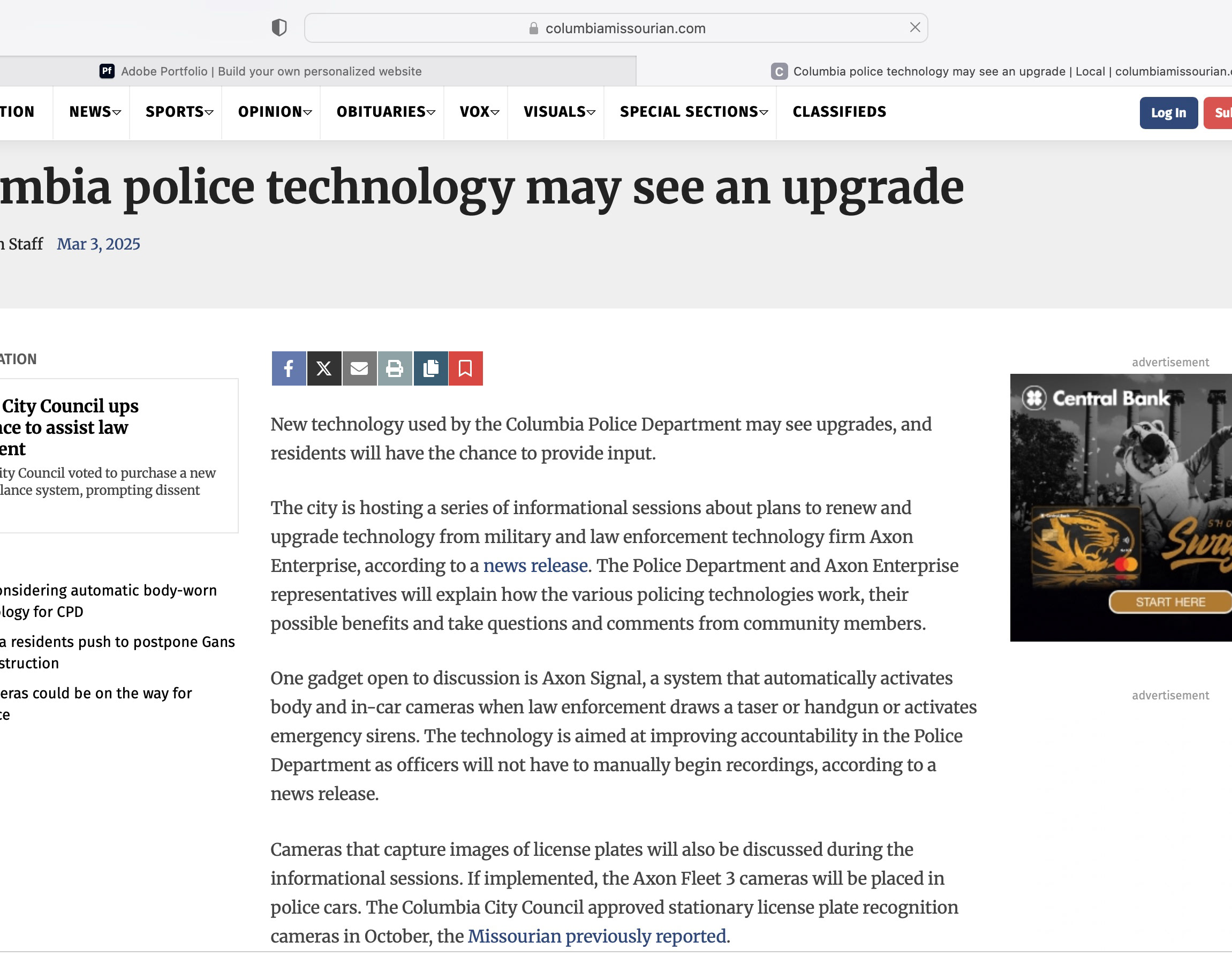1232x964 pixels.
Task: Stop loading with the address bar X
Action: pos(915,27)
